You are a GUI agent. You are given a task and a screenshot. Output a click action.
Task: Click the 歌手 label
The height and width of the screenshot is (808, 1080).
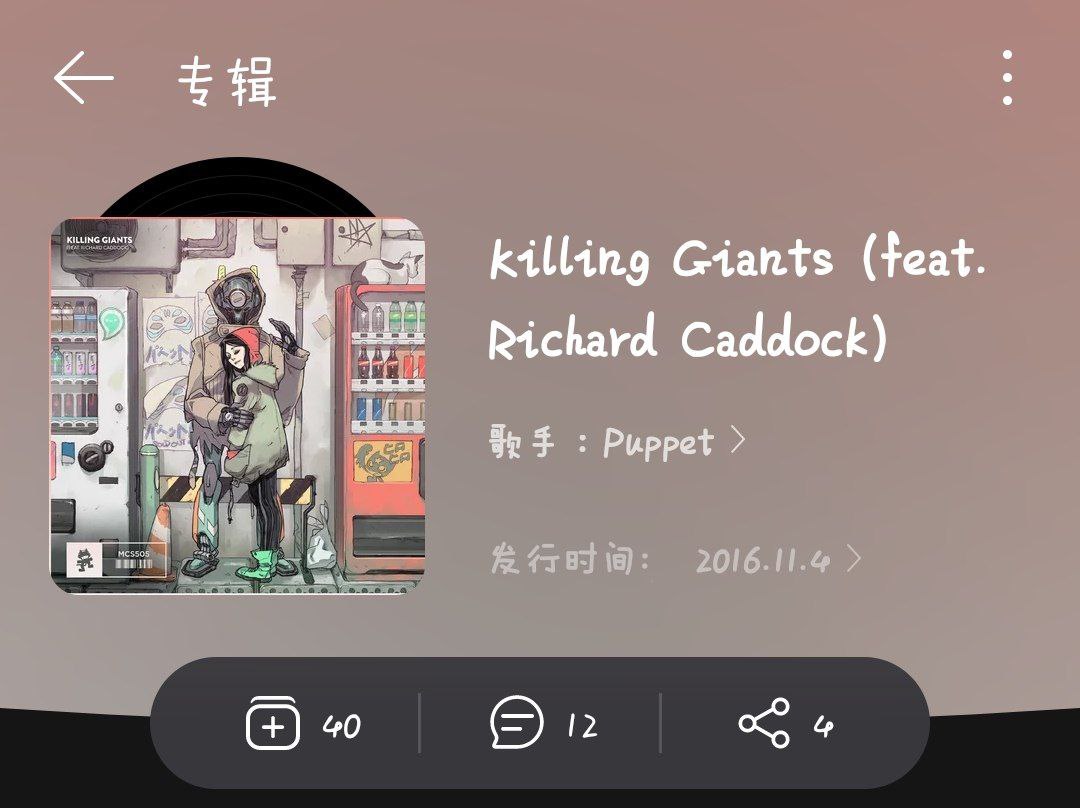coord(521,442)
